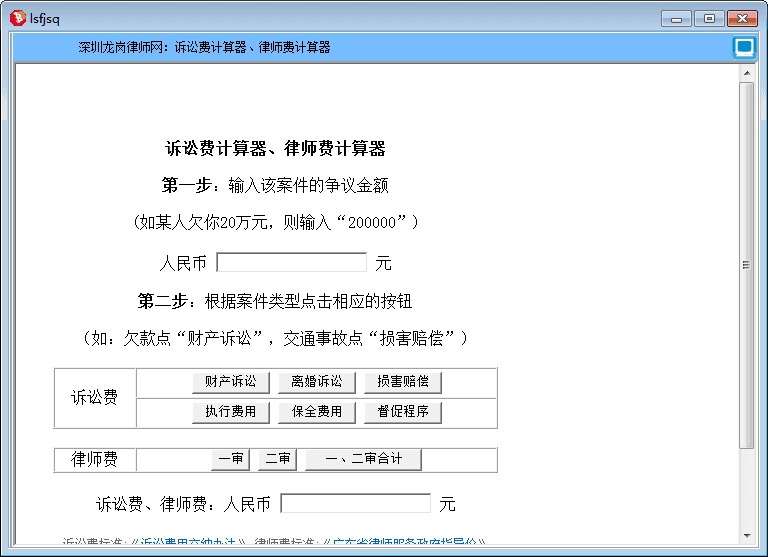Viewport: 768px width, 557px height.
Task: Close the lsfjsq calculator window
Action: (741, 18)
